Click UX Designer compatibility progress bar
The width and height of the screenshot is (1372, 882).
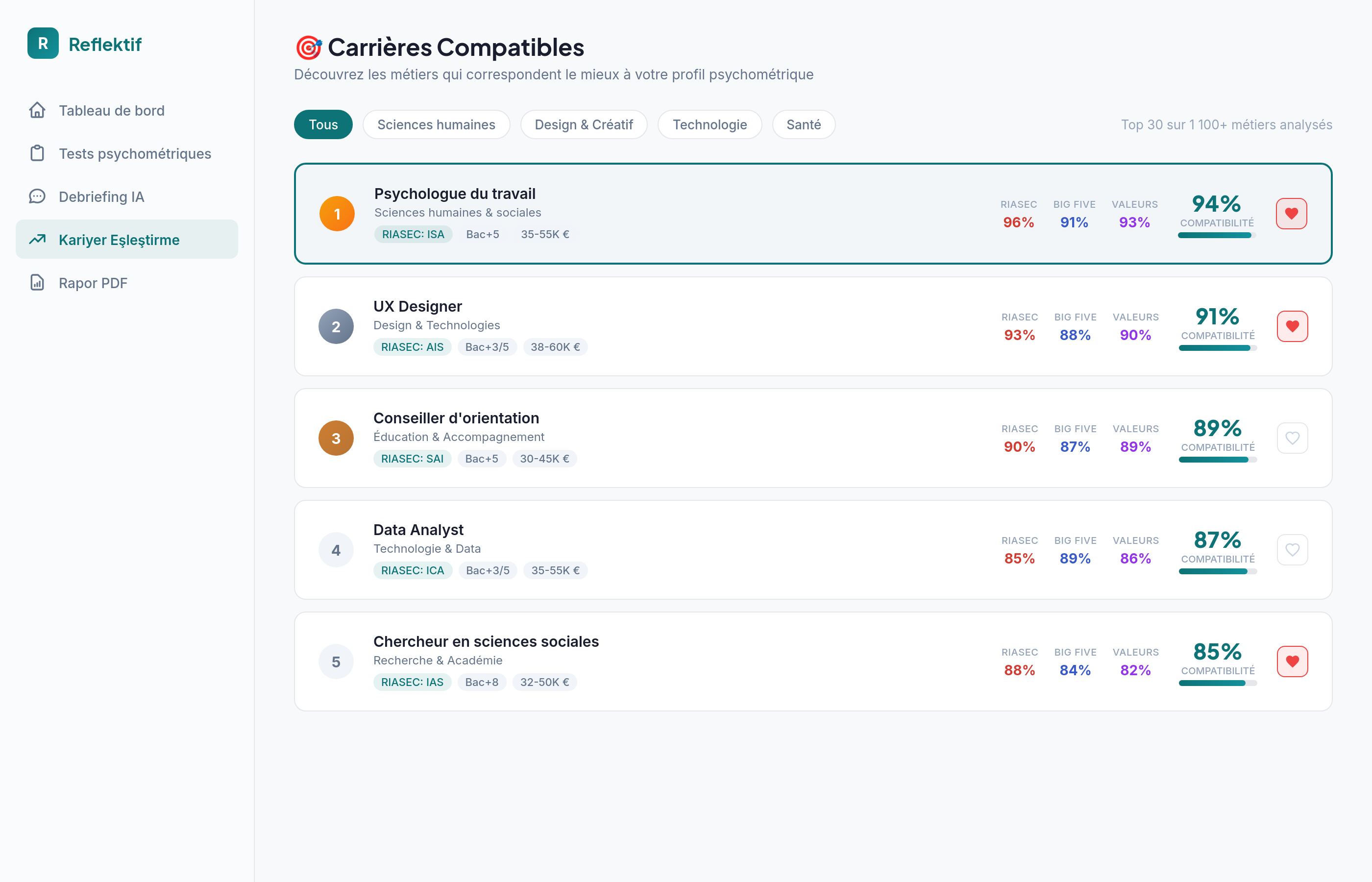(x=1217, y=348)
